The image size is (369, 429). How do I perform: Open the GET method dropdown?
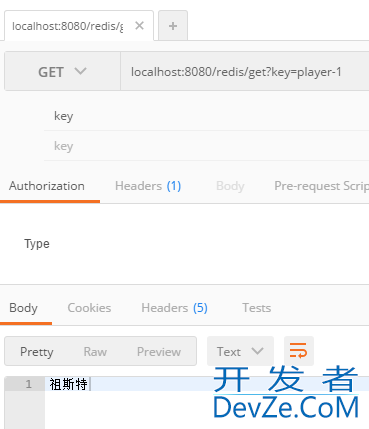(x=62, y=72)
